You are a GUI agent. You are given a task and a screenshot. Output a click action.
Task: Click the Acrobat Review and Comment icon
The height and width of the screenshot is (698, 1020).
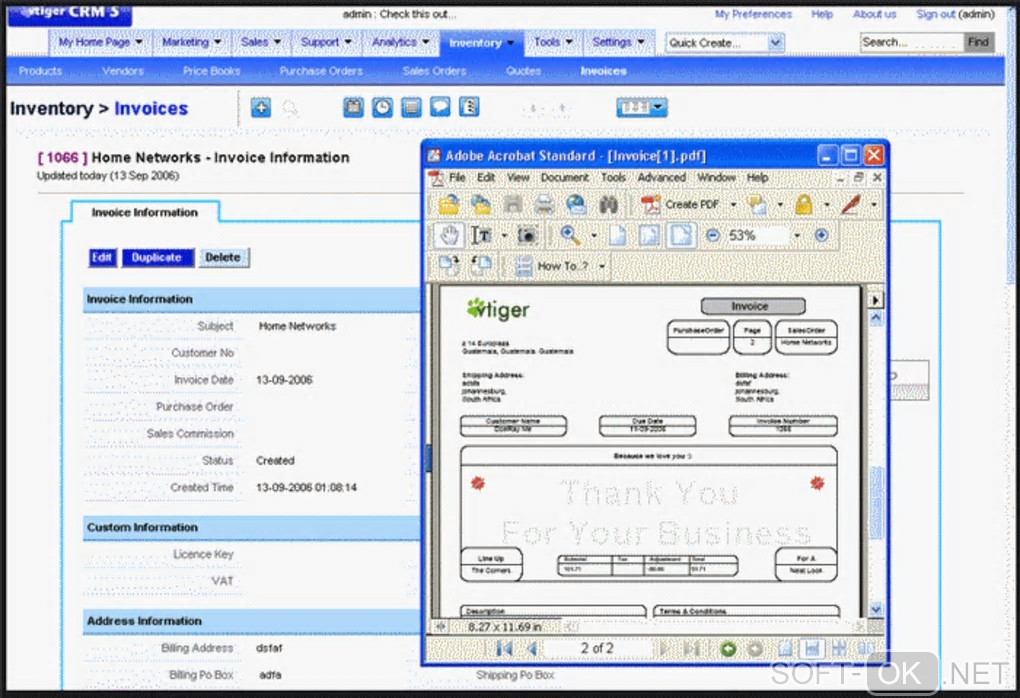coord(757,205)
